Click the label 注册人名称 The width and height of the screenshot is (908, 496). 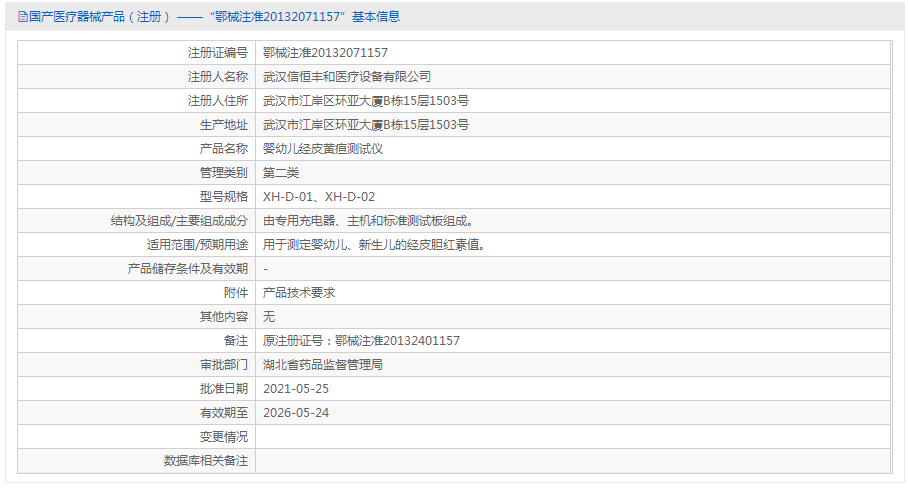coord(218,76)
